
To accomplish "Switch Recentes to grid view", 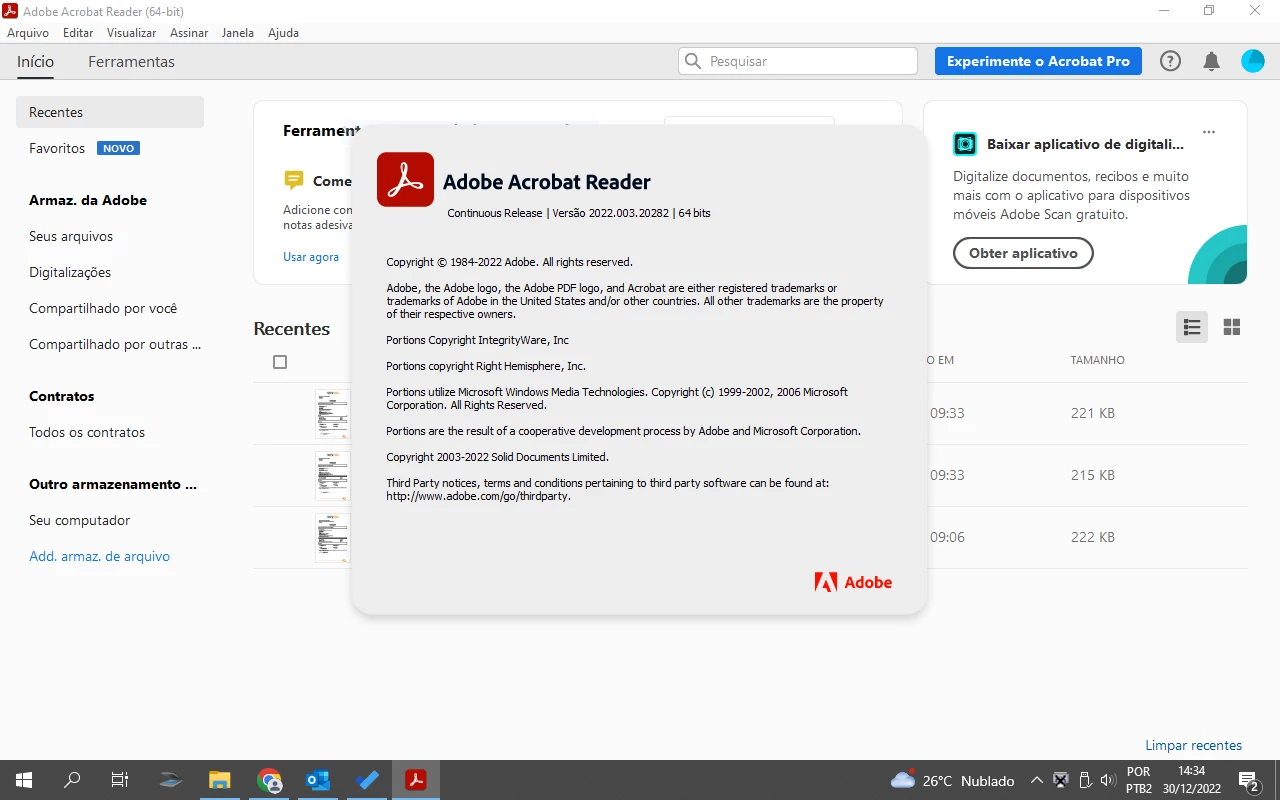I will (1232, 327).
